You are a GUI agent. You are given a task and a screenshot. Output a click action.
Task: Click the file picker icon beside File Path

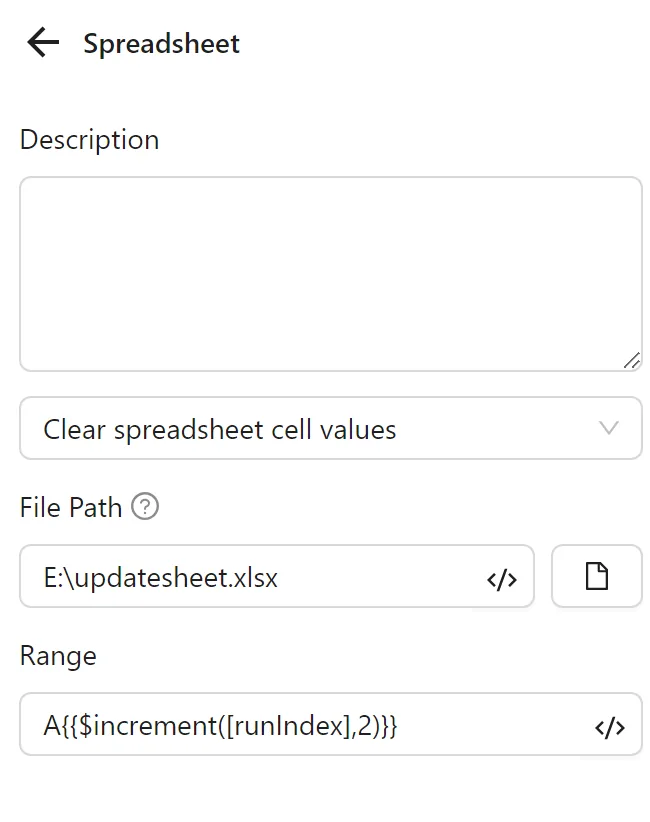[x=597, y=576]
